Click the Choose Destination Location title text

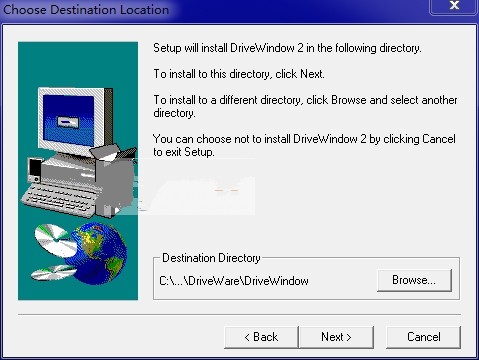pos(86,10)
